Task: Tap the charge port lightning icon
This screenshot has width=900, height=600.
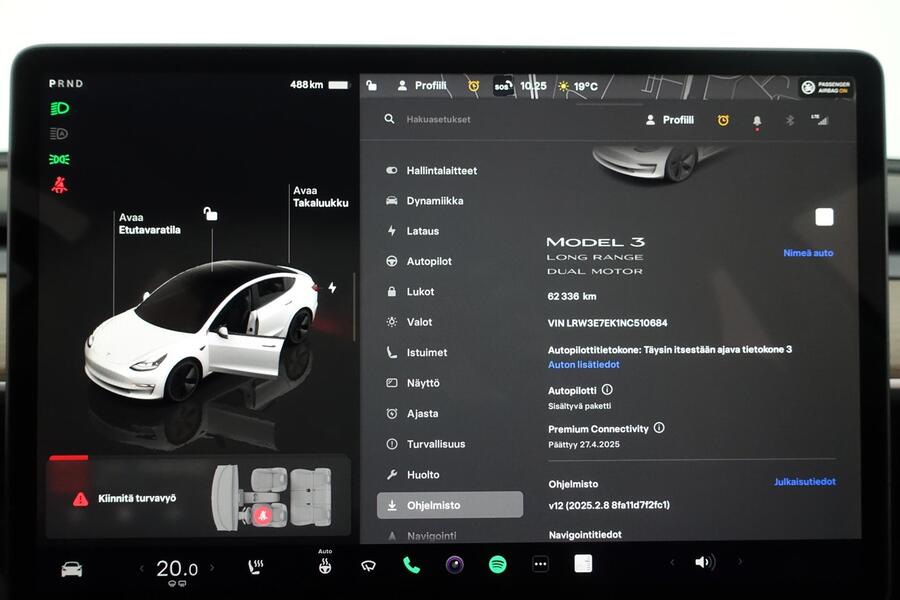Action: point(332,287)
